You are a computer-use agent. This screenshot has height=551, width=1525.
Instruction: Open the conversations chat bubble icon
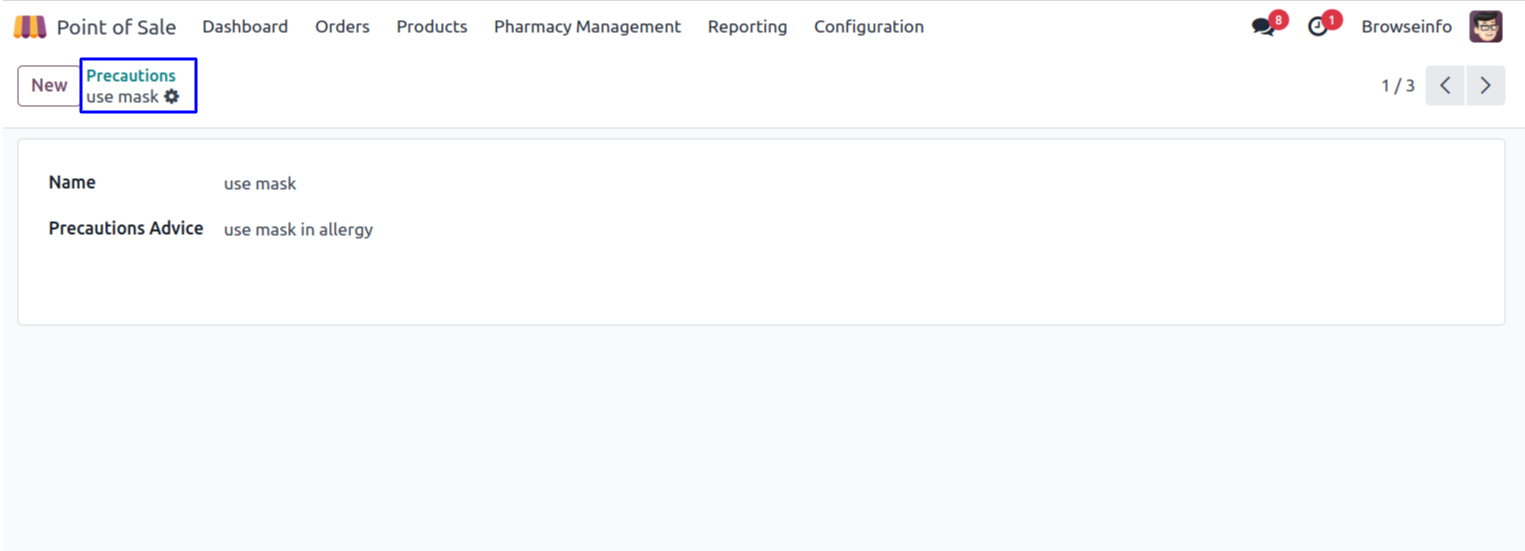[1264, 27]
